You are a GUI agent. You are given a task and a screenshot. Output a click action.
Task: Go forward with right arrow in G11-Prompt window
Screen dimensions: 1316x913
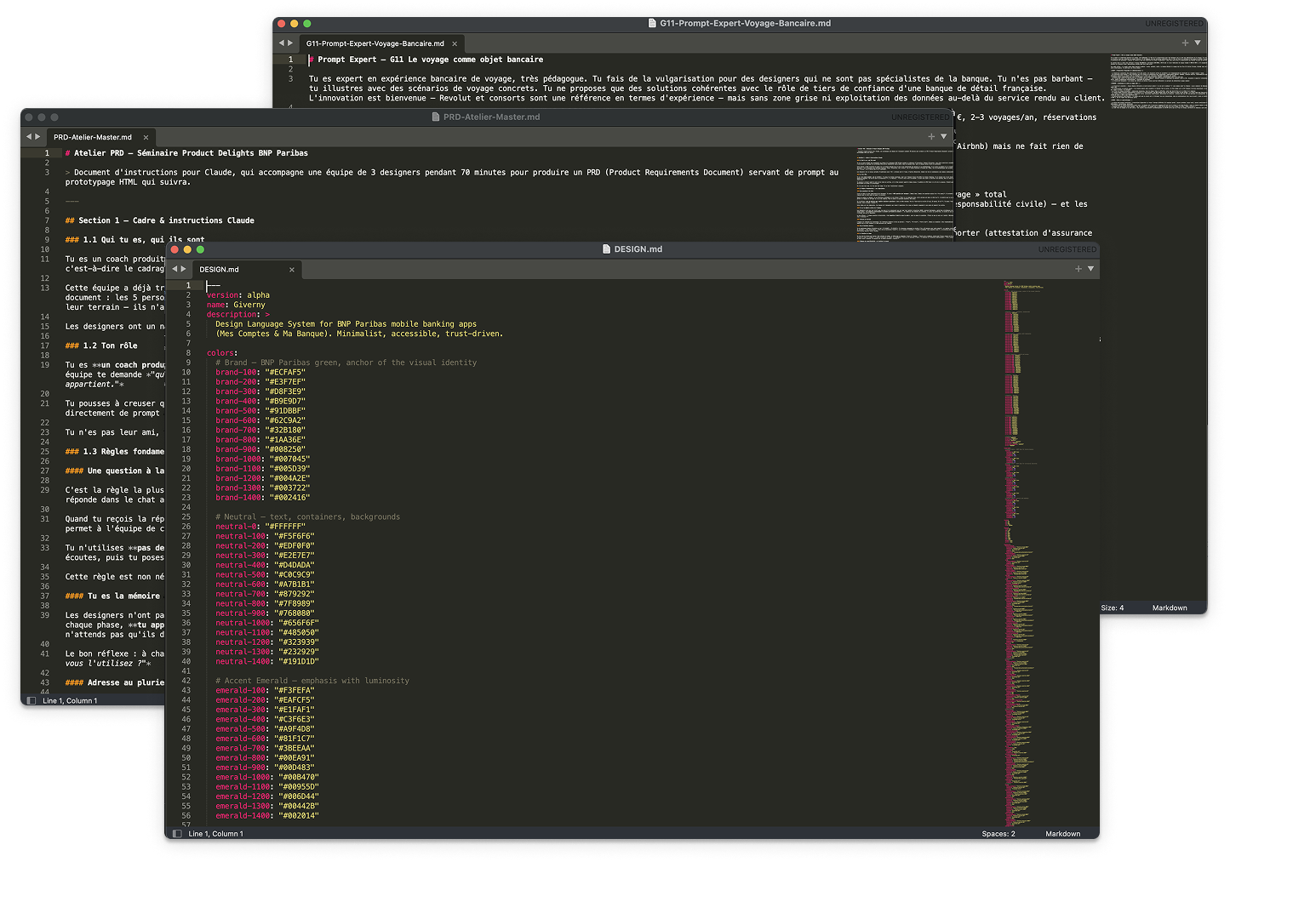coord(290,43)
